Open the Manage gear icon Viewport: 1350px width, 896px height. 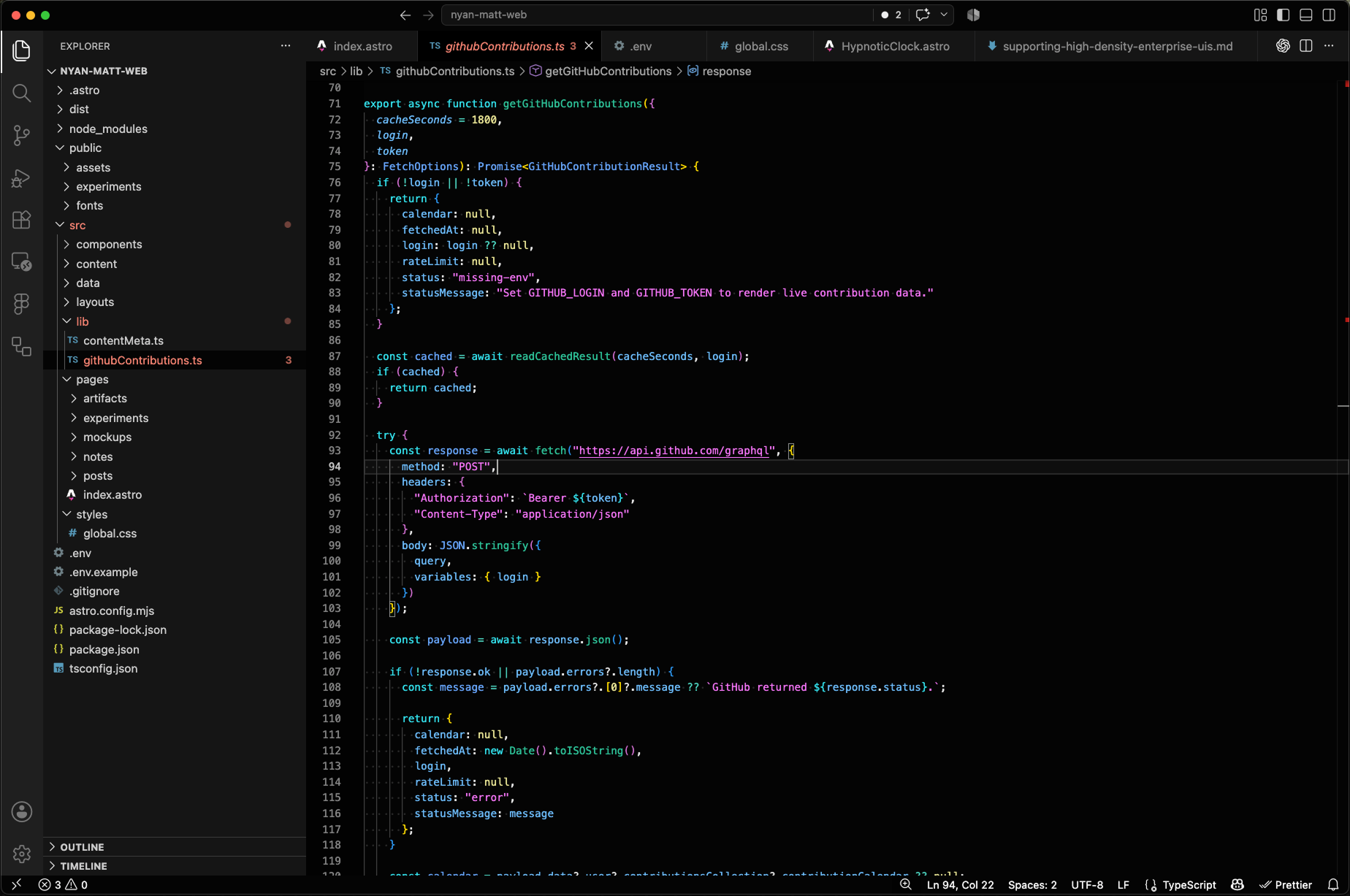click(x=21, y=853)
